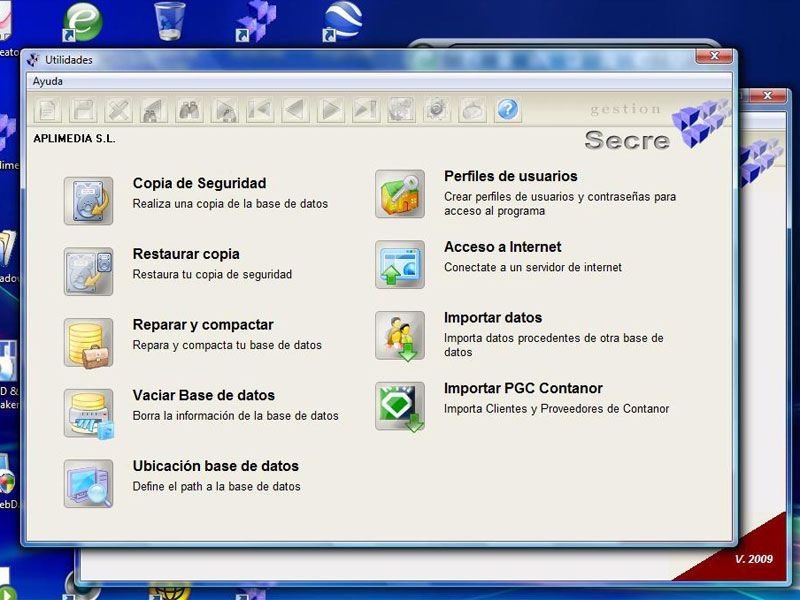Open the blue question mark help icon

click(508, 110)
